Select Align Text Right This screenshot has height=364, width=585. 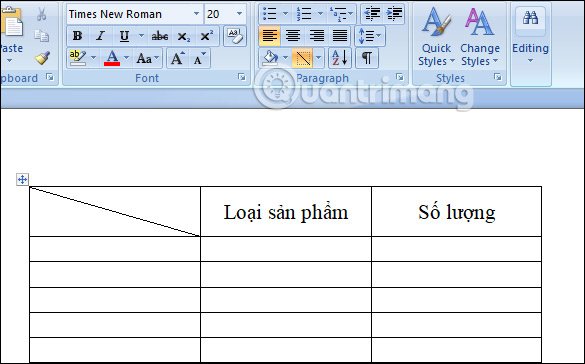pyautogui.click(x=316, y=36)
